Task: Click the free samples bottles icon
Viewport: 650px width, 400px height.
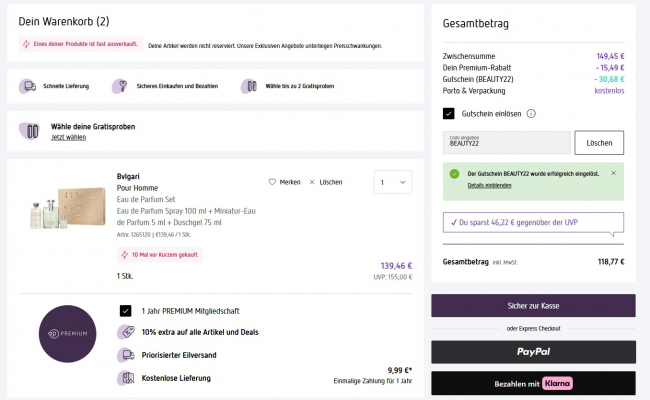Action: coord(248,87)
